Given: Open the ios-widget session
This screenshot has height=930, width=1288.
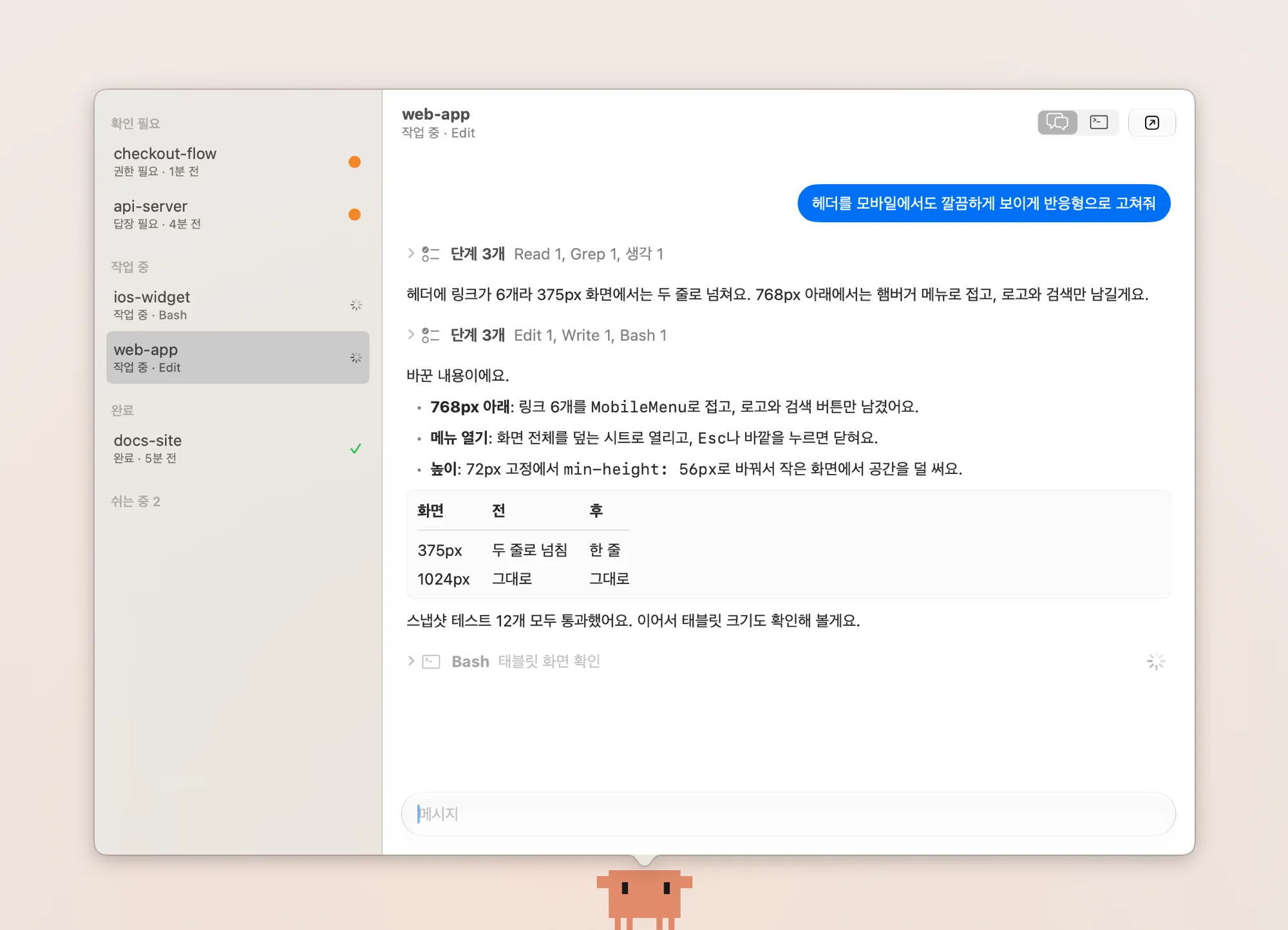Looking at the screenshot, I should (x=238, y=305).
